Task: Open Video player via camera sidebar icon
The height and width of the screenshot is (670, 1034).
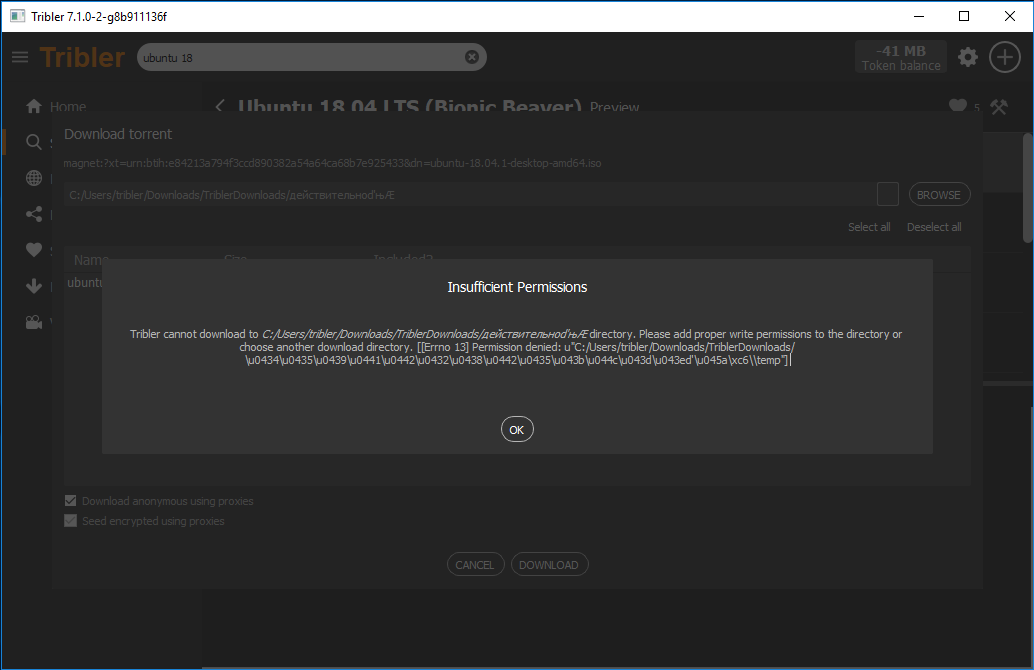Action: click(33, 321)
